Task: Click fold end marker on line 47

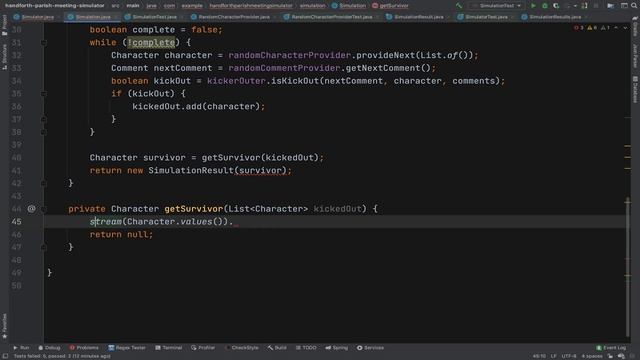Action: [x=44, y=247]
